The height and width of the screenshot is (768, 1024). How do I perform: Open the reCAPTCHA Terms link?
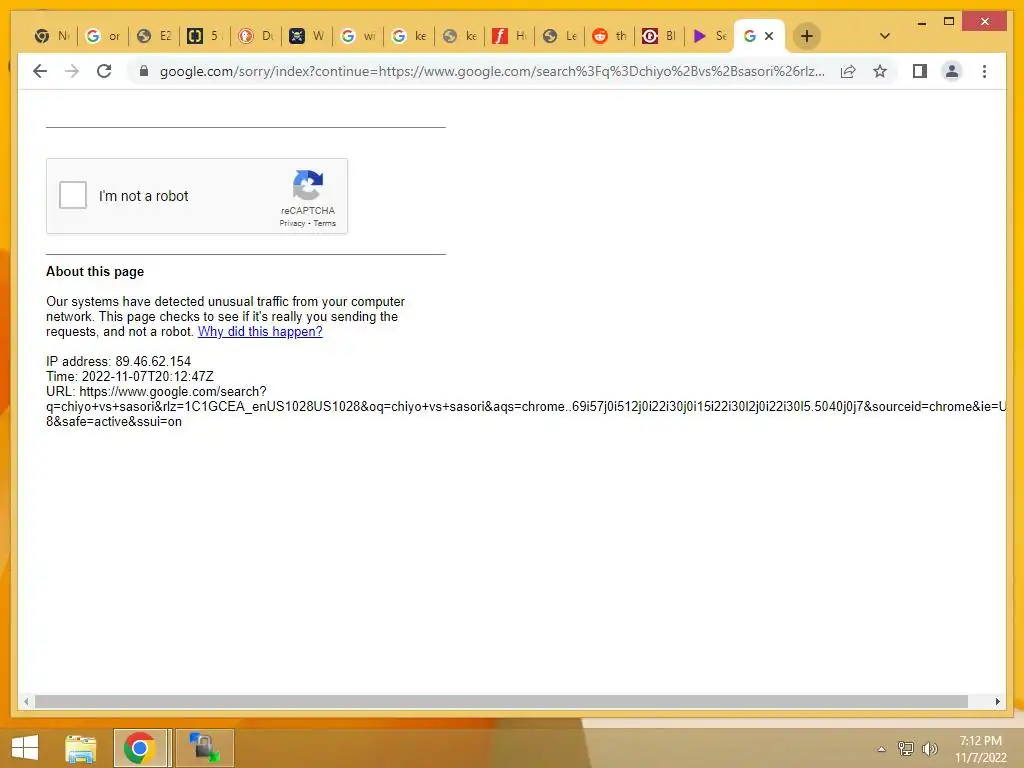click(x=325, y=223)
